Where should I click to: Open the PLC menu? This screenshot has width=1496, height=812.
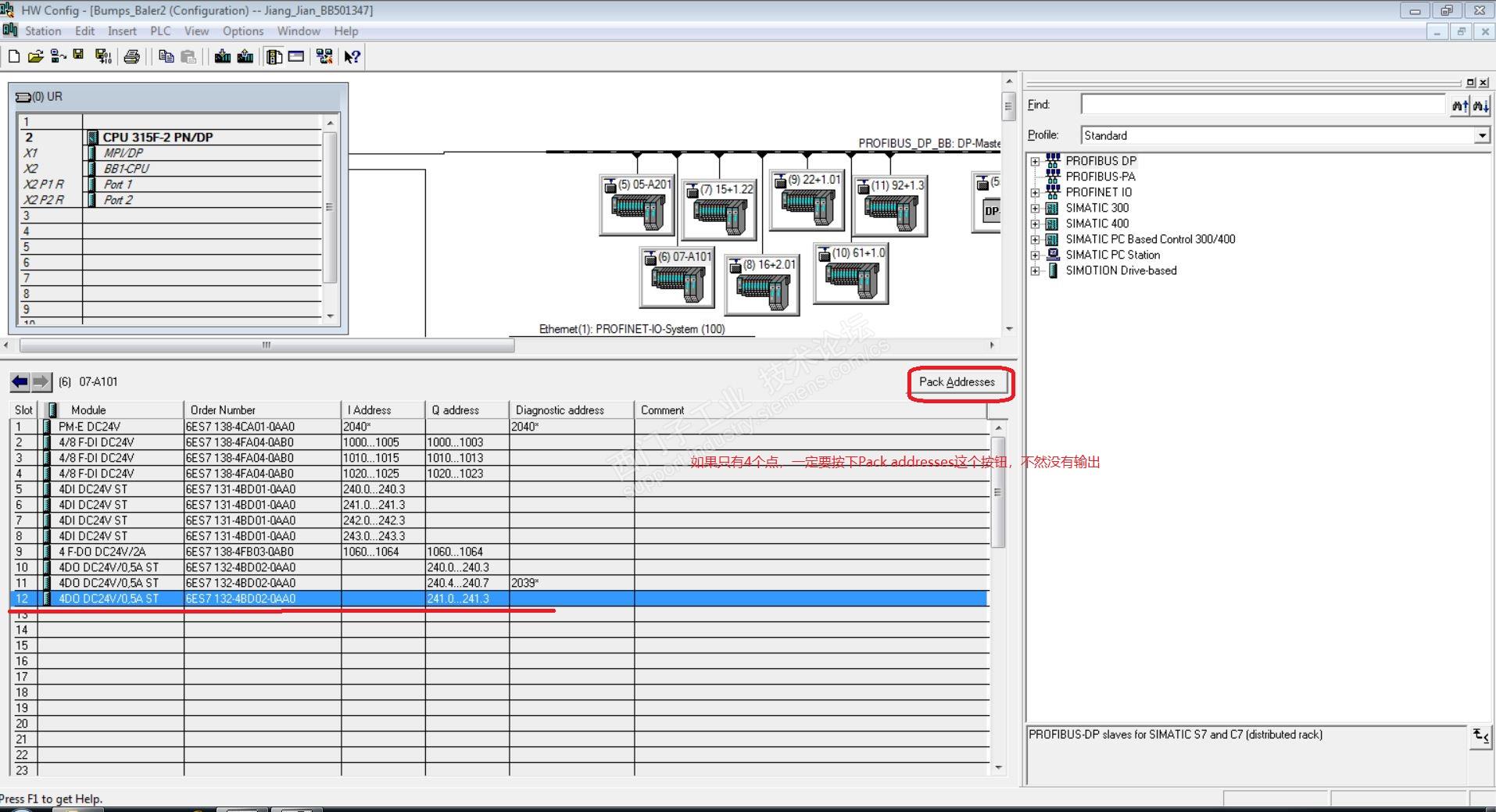pos(160,31)
